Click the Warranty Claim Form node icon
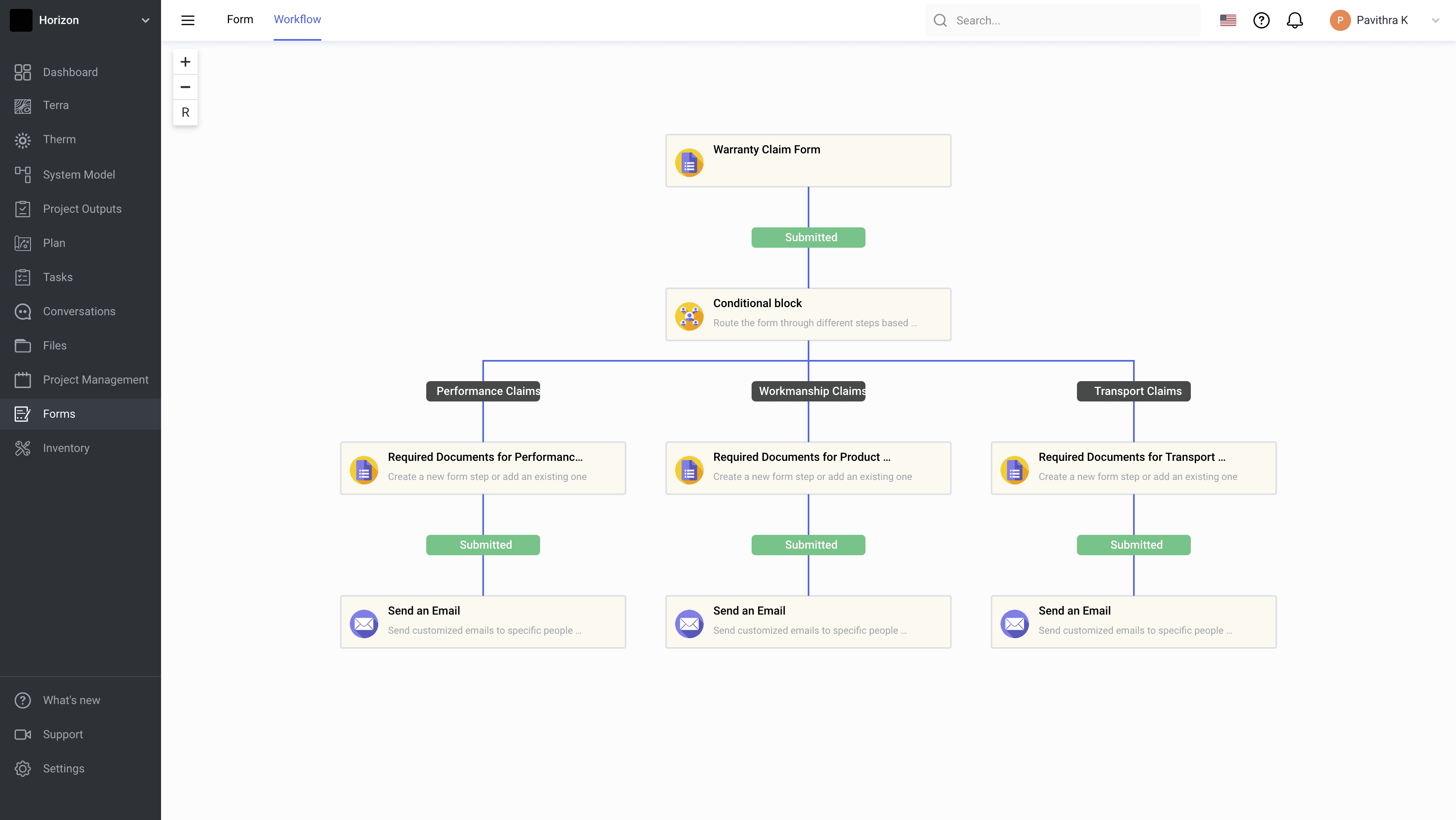The height and width of the screenshot is (820, 1456). coord(689,162)
